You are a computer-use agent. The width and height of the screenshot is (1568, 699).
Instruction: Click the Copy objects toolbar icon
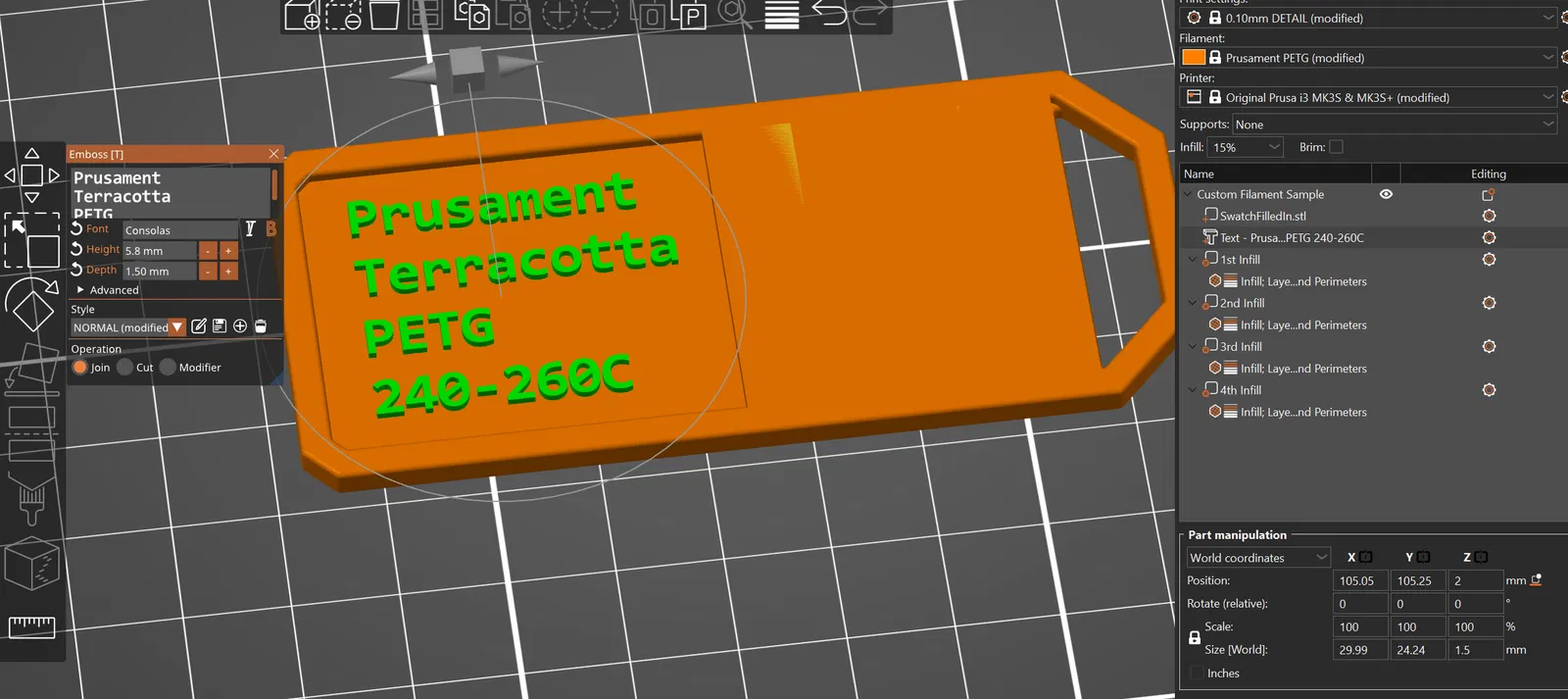tap(472, 15)
